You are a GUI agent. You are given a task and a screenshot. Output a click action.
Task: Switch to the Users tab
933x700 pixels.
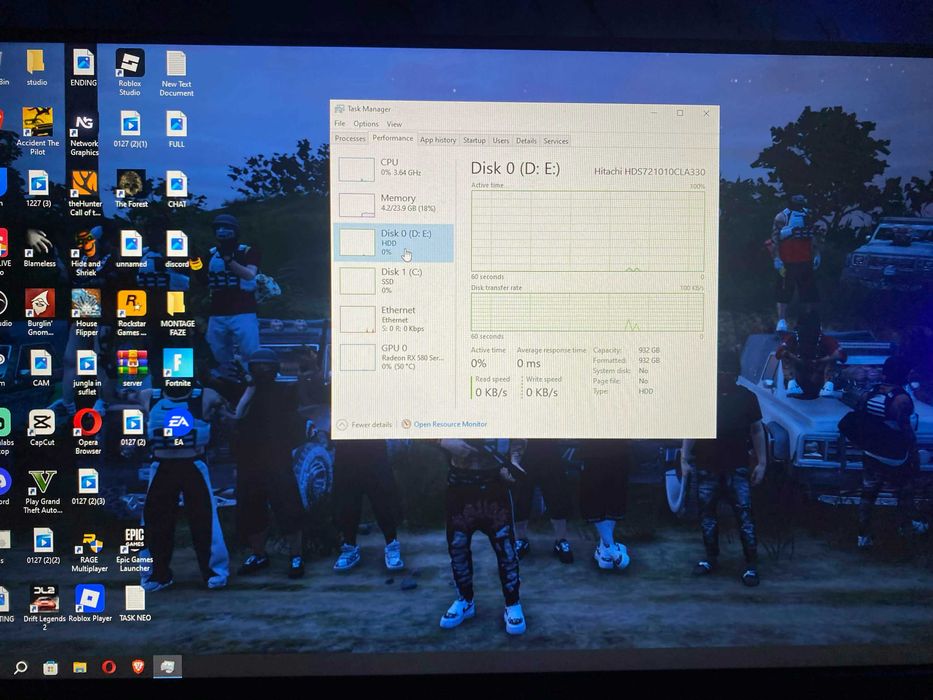click(501, 140)
